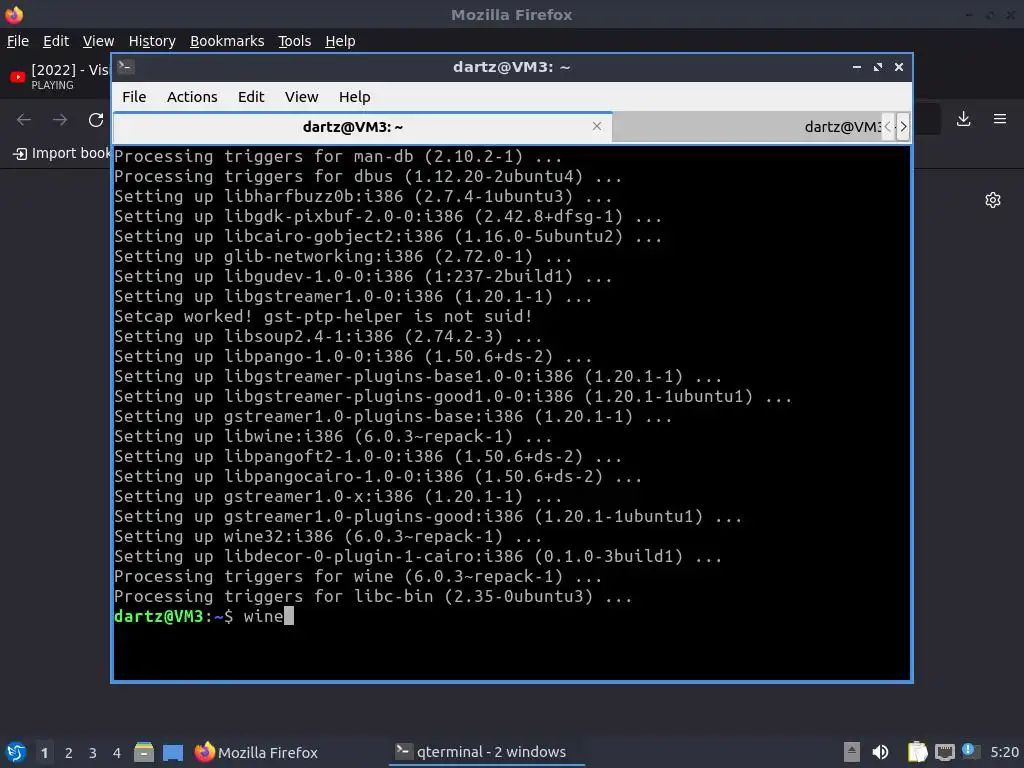Open the qterminal Edit menu
This screenshot has height=768, width=1024.
251,97
